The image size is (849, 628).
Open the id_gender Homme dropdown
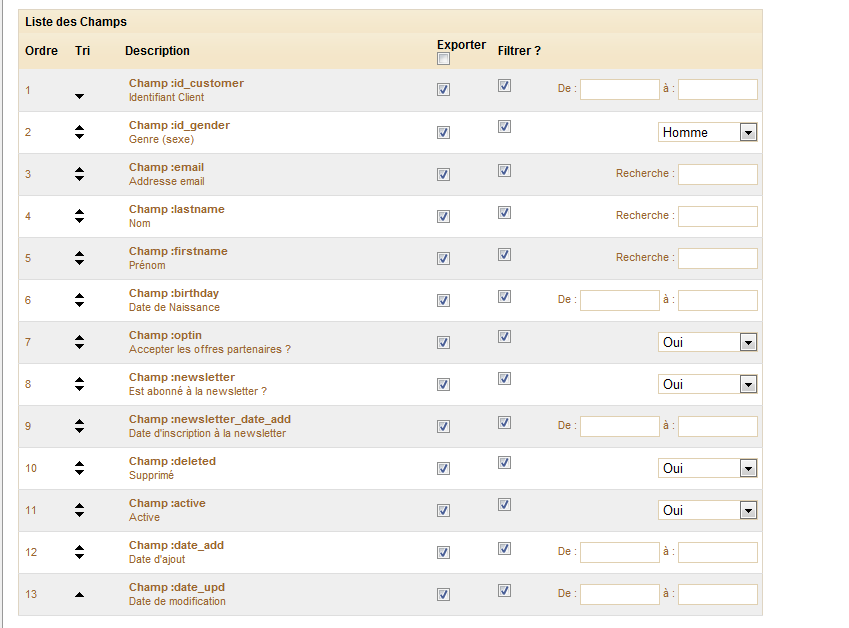[x=707, y=132]
